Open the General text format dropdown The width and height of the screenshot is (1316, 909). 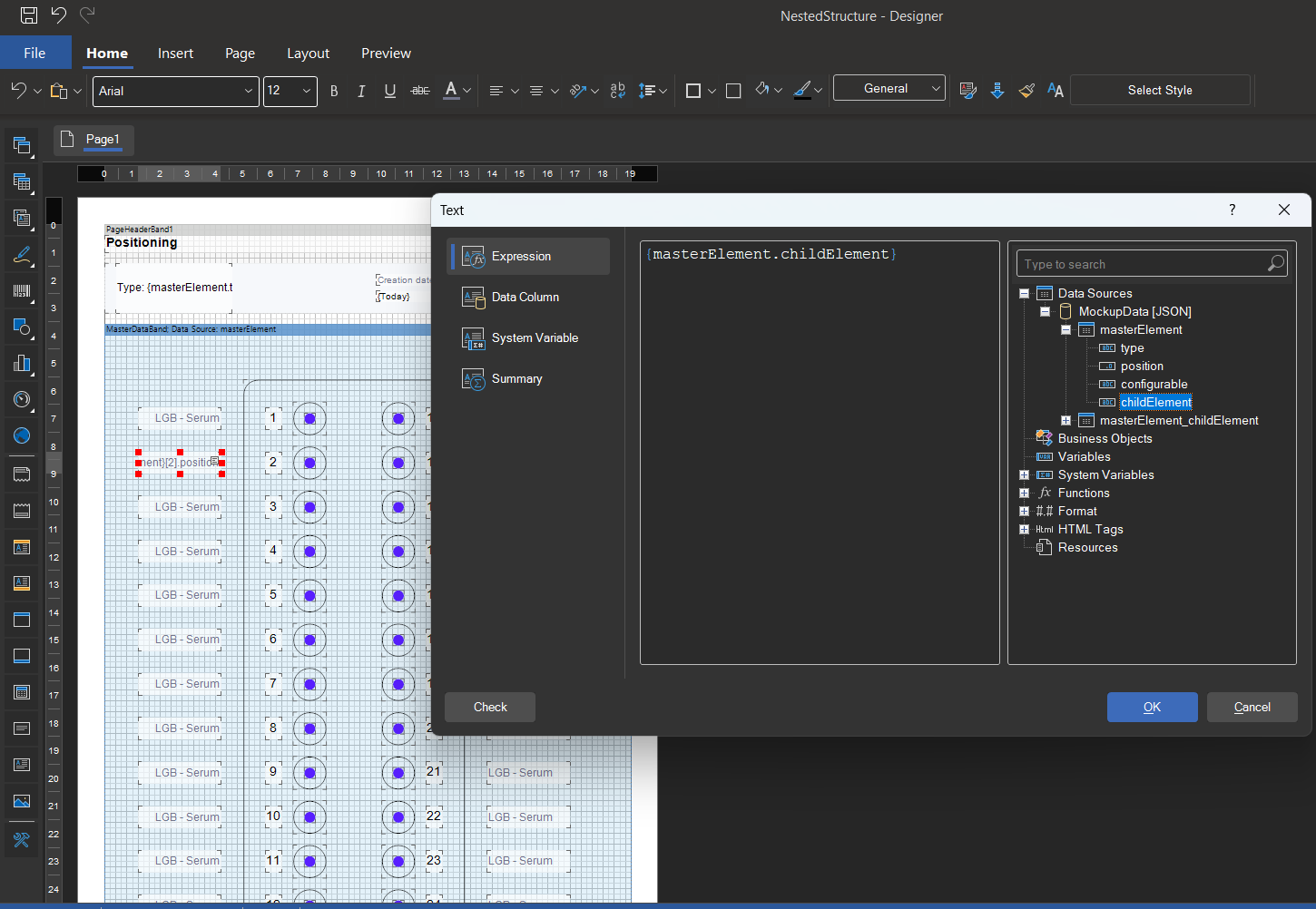889,88
